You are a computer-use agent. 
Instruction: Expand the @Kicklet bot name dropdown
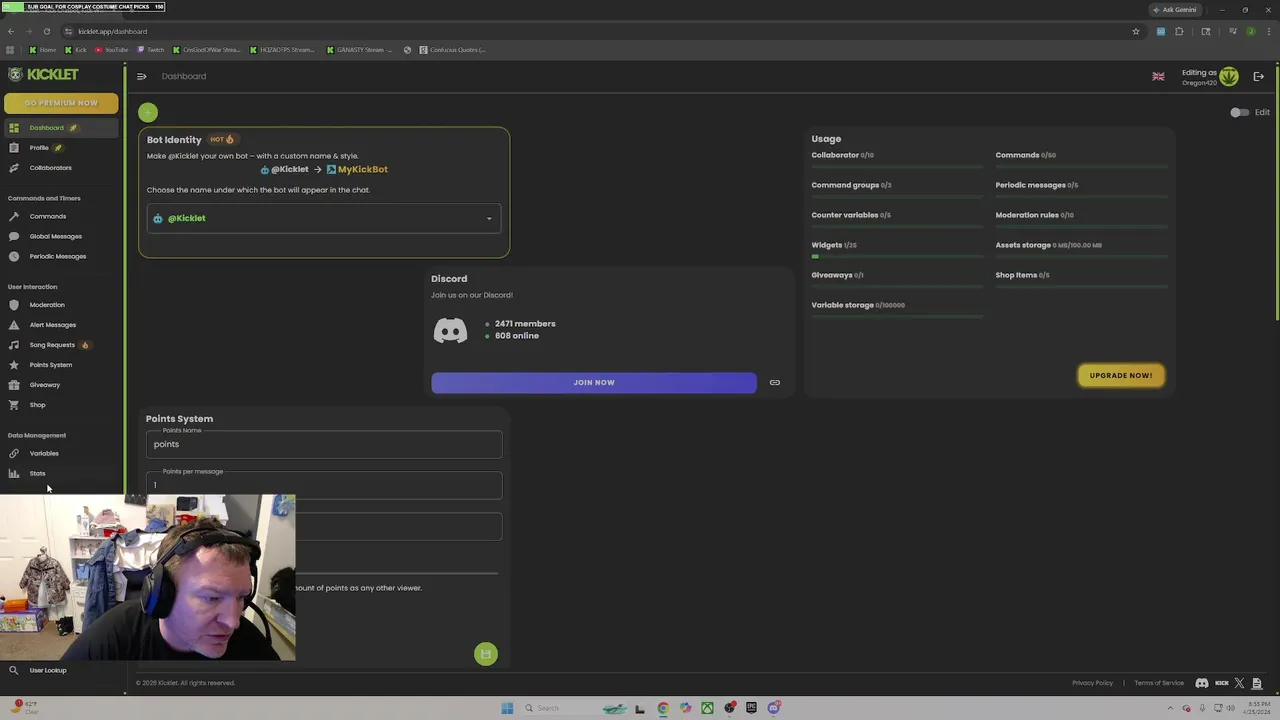pyautogui.click(x=325, y=218)
